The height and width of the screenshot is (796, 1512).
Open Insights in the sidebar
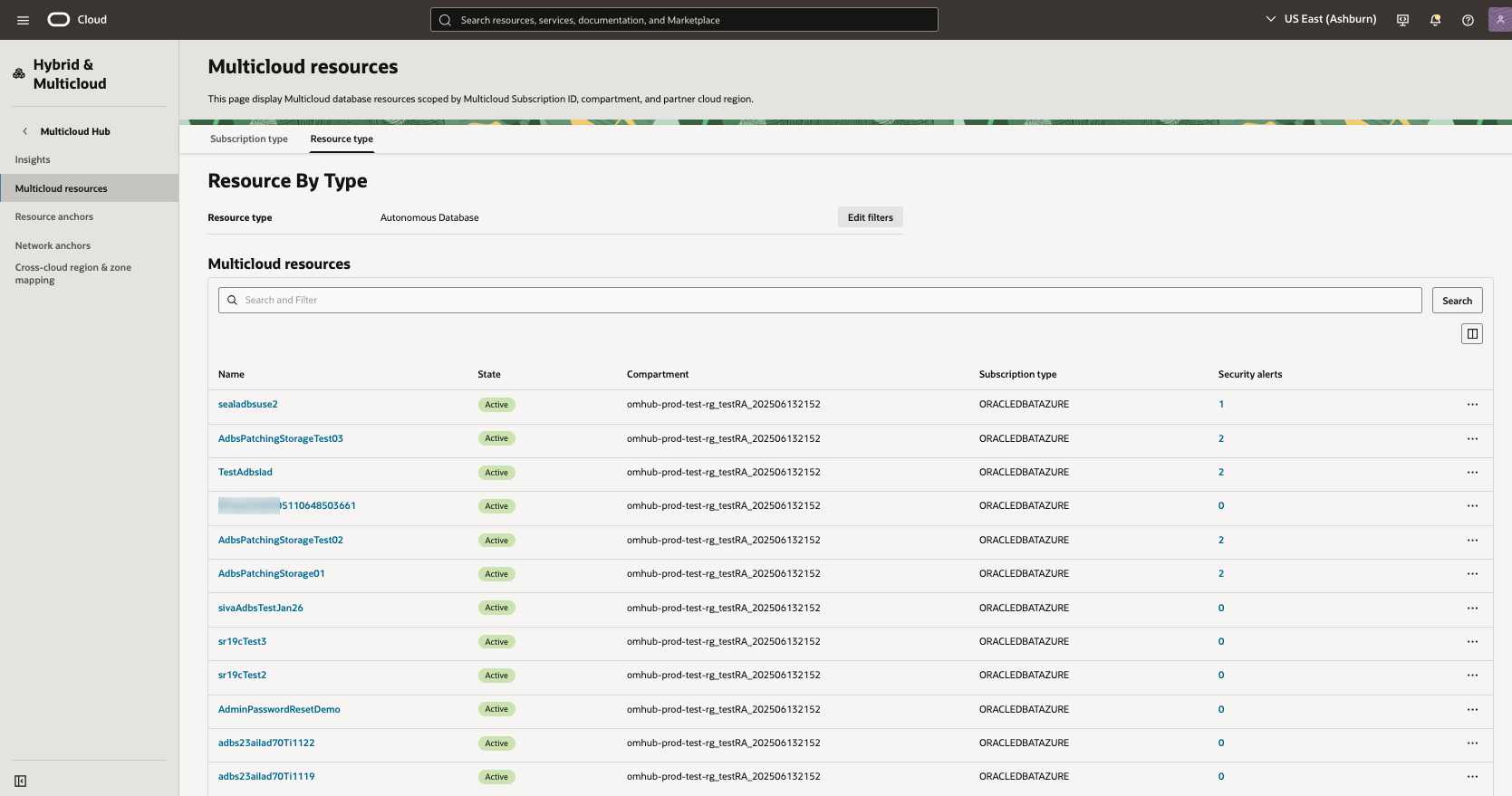[33, 159]
